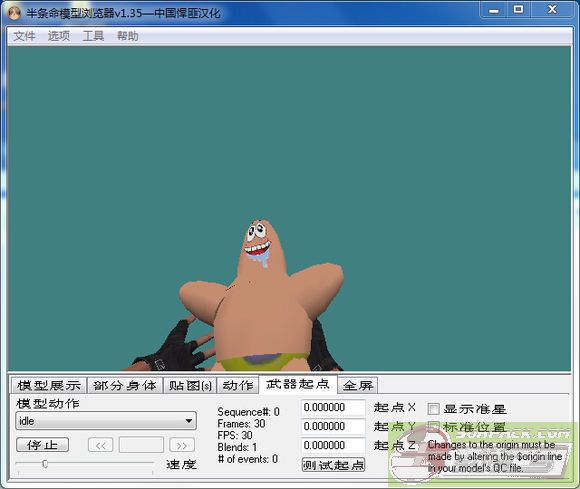Click the 停止 button

click(42, 445)
